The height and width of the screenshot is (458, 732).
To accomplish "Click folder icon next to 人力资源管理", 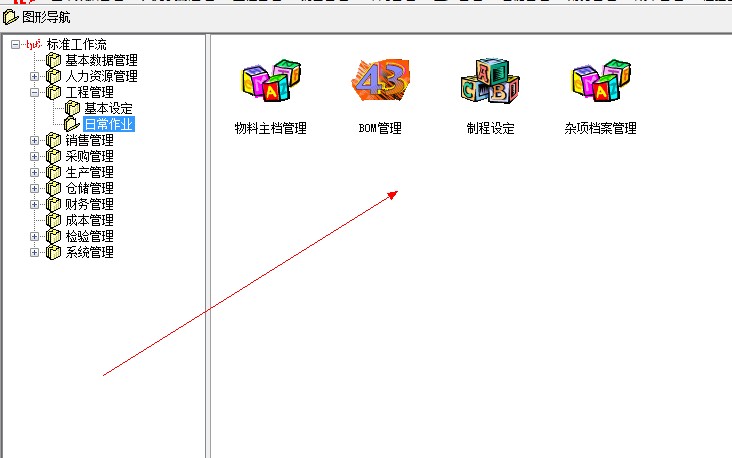I will coord(53,76).
